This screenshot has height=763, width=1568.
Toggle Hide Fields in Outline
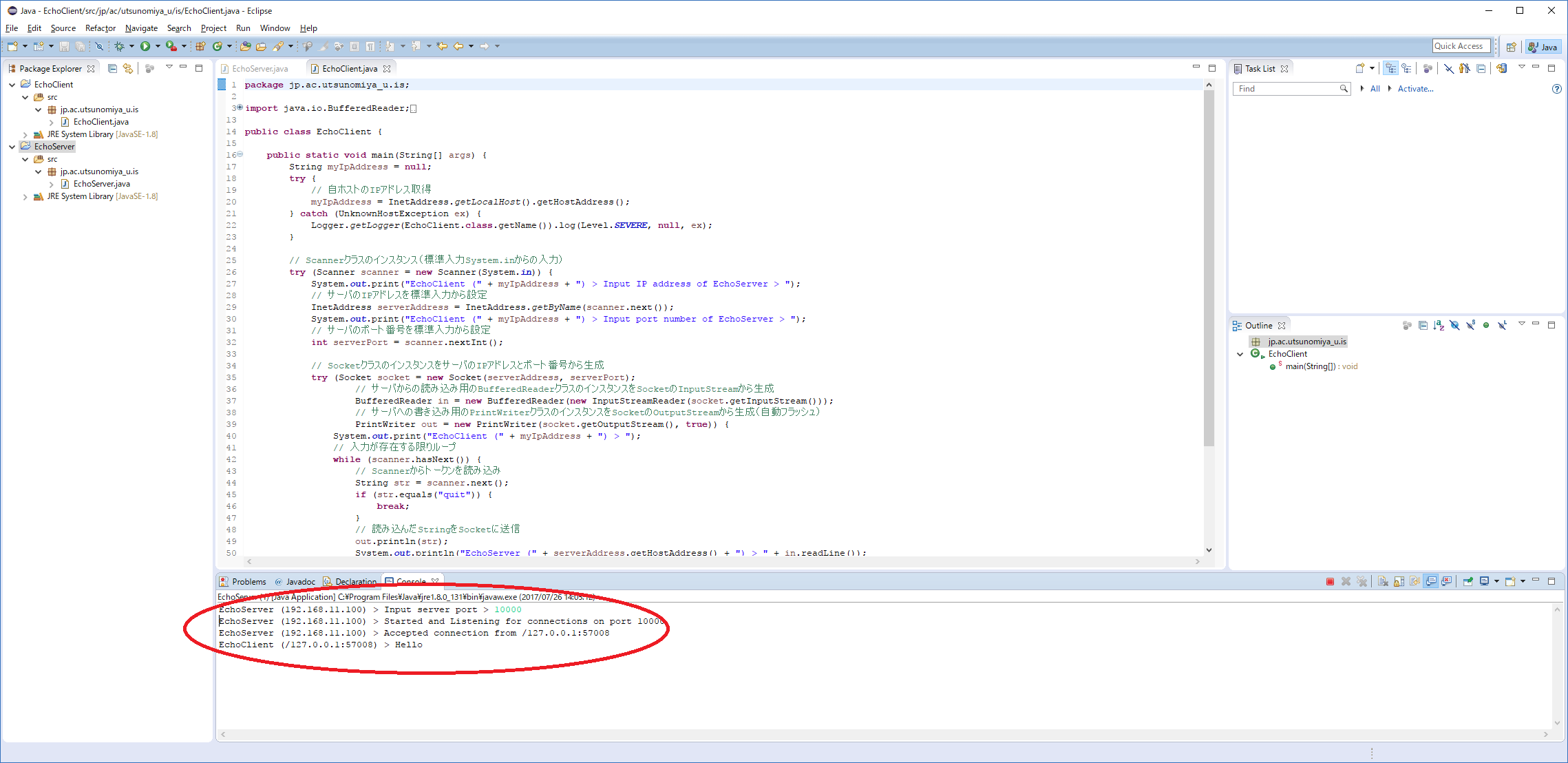[1454, 325]
